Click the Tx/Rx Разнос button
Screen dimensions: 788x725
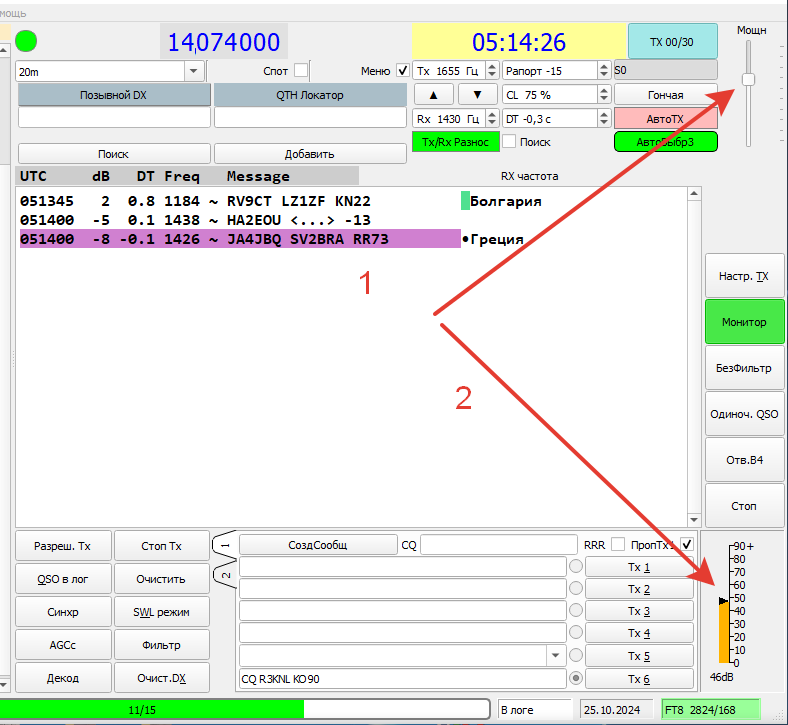(455, 142)
